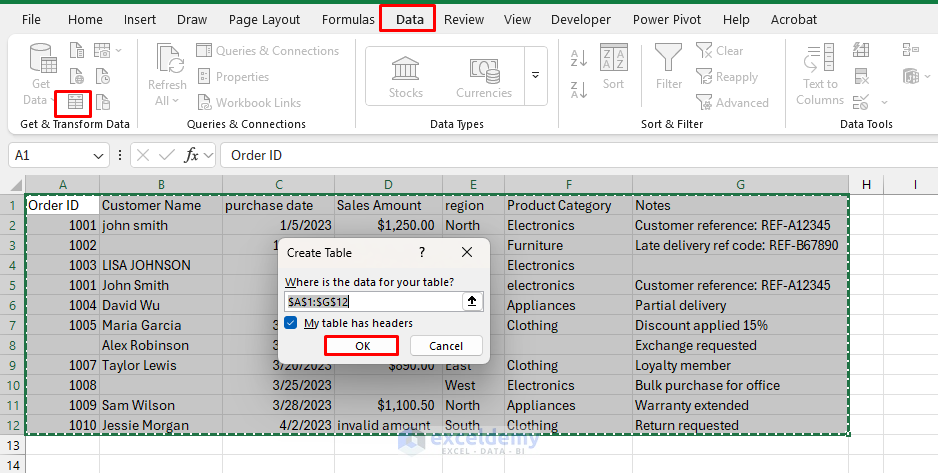The height and width of the screenshot is (473, 938).
Task: Clear the applied filter
Action: point(720,51)
